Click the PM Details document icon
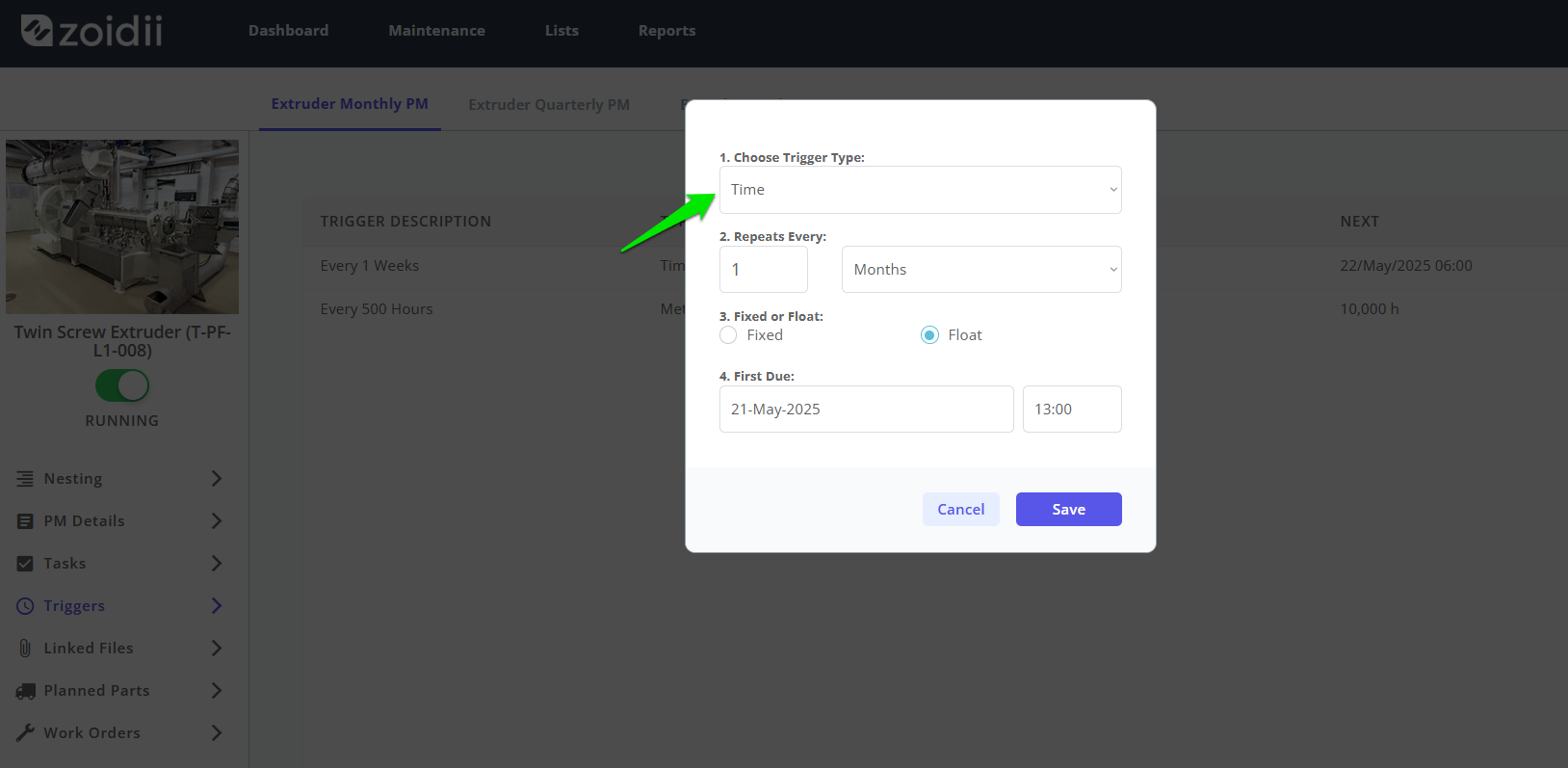The image size is (1568, 768). [25, 521]
